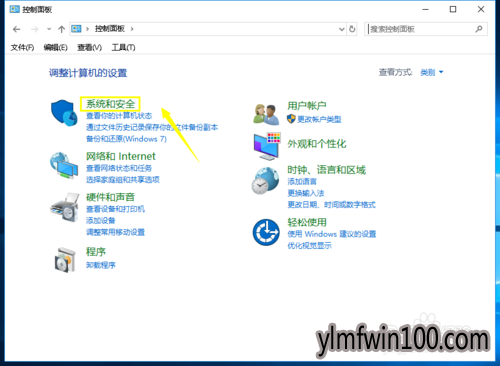Click the Back navigation arrow
Screen dimensions: 500x366
point(17,29)
